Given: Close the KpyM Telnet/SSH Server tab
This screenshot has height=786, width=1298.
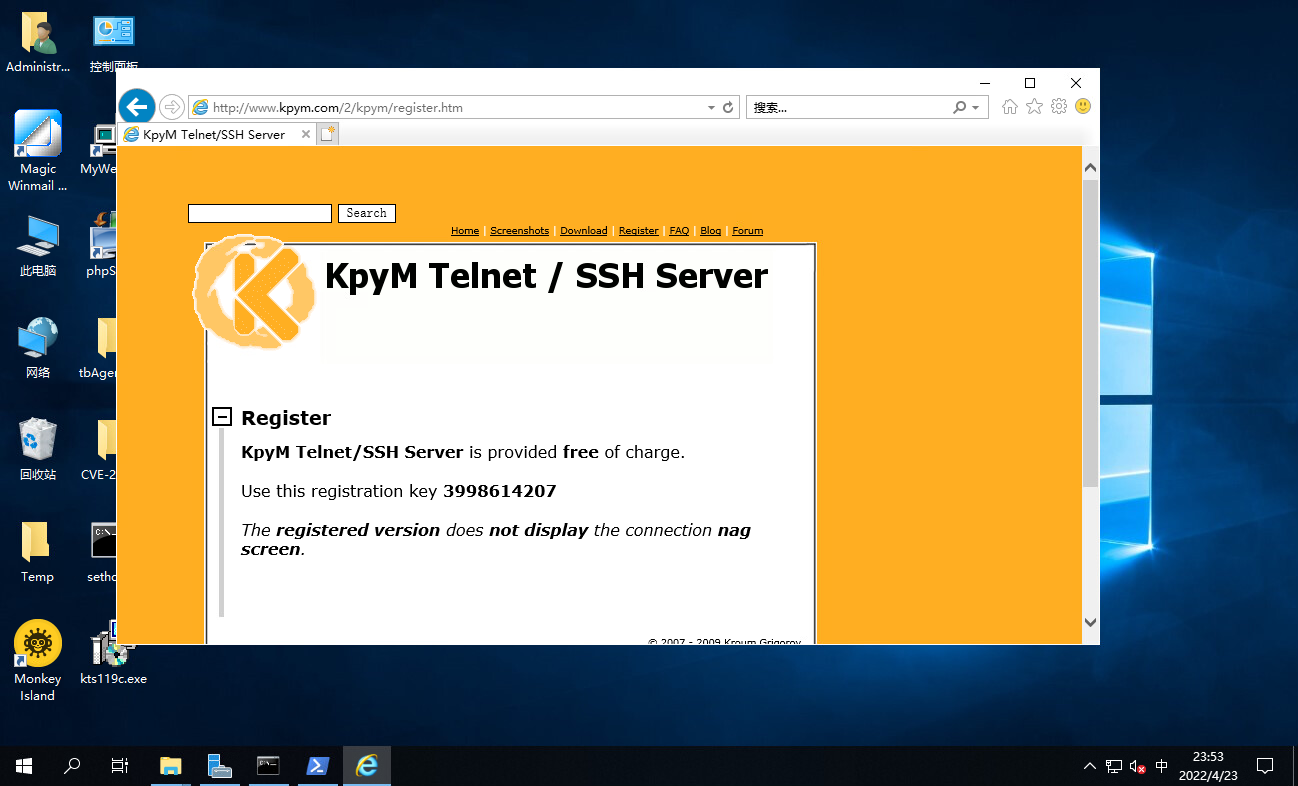Looking at the screenshot, I should click(x=306, y=134).
